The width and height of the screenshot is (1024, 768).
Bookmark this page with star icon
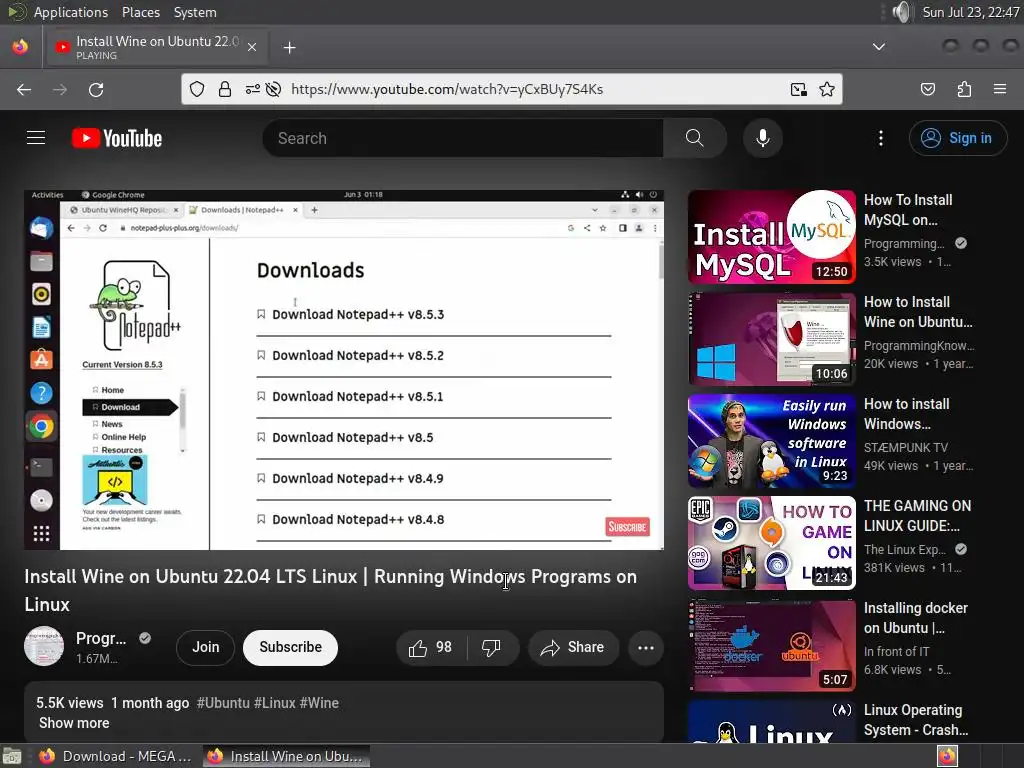click(x=827, y=89)
